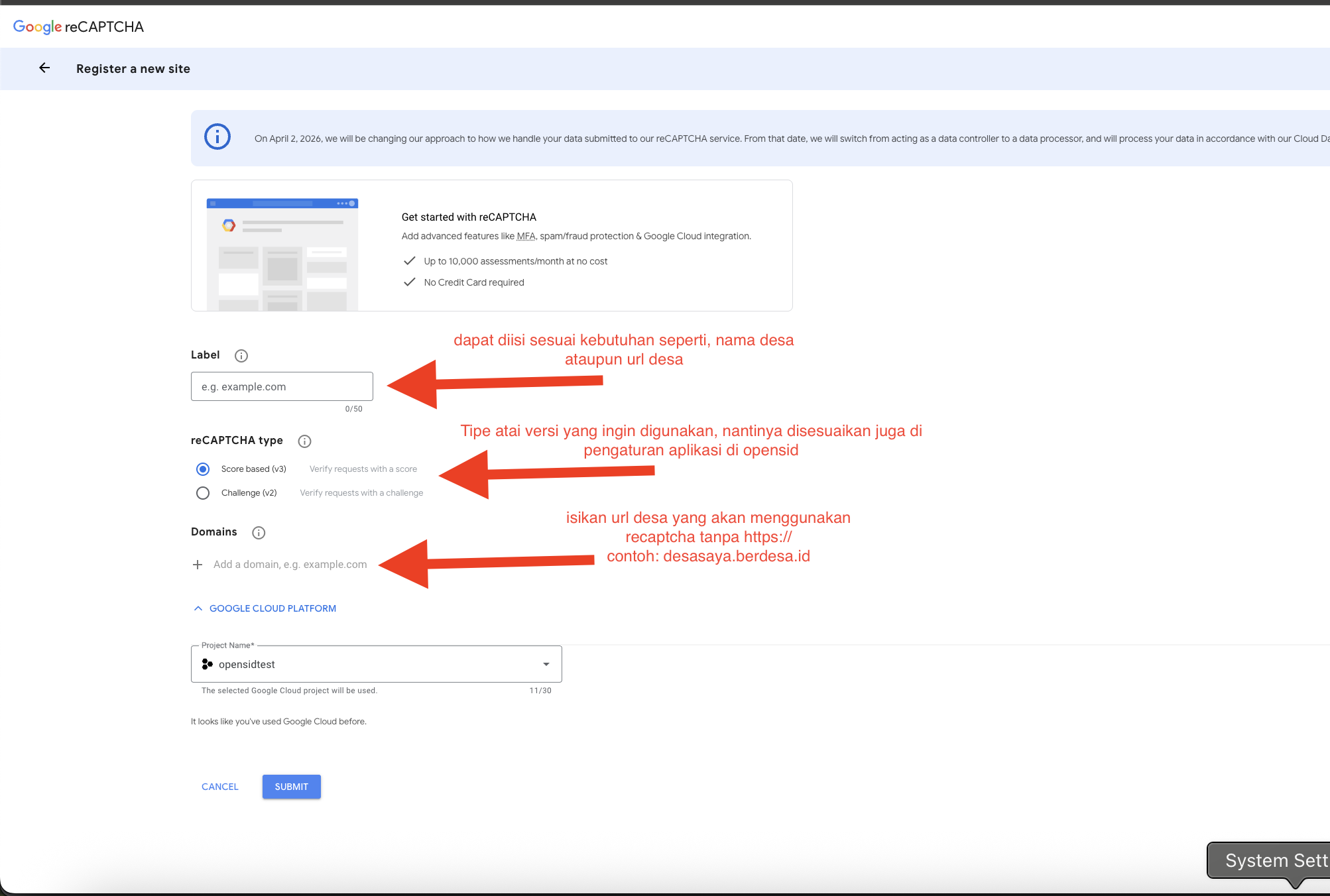Click the project icon beside opensidtest
Image resolution: width=1330 pixels, height=896 pixels.
tap(208, 664)
